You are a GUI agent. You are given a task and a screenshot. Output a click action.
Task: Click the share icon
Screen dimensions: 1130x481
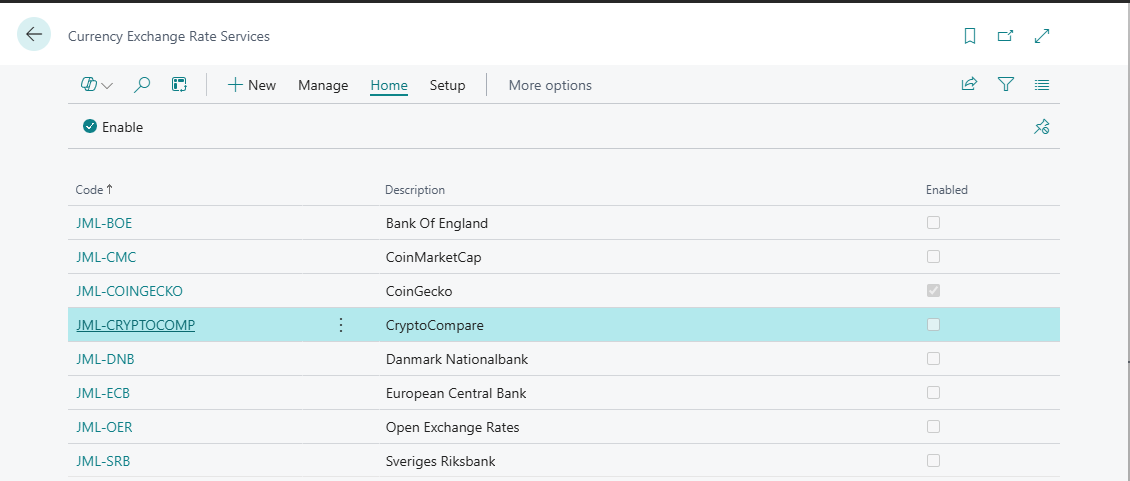(968, 85)
